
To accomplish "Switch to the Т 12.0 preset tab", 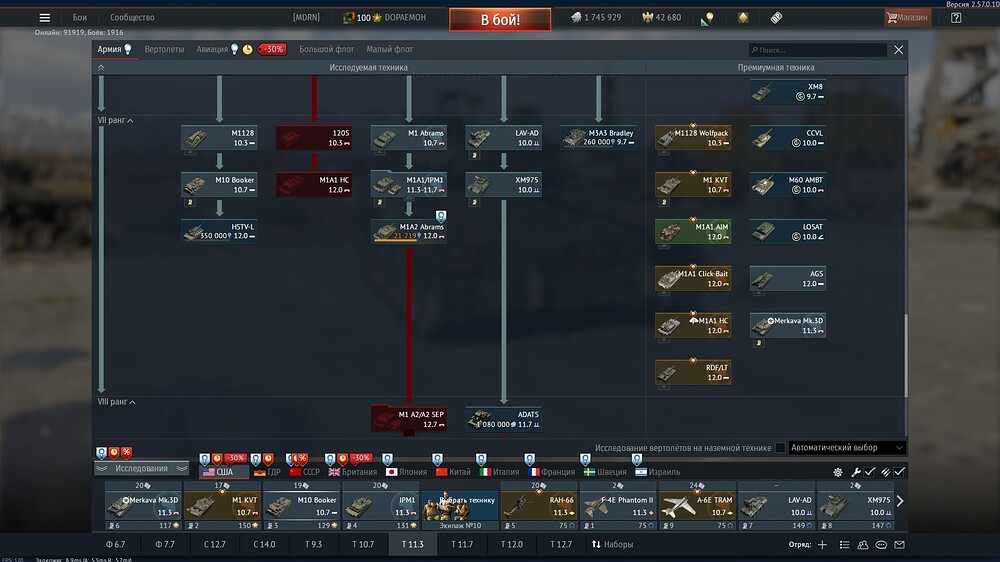I will click(x=511, y=545).
